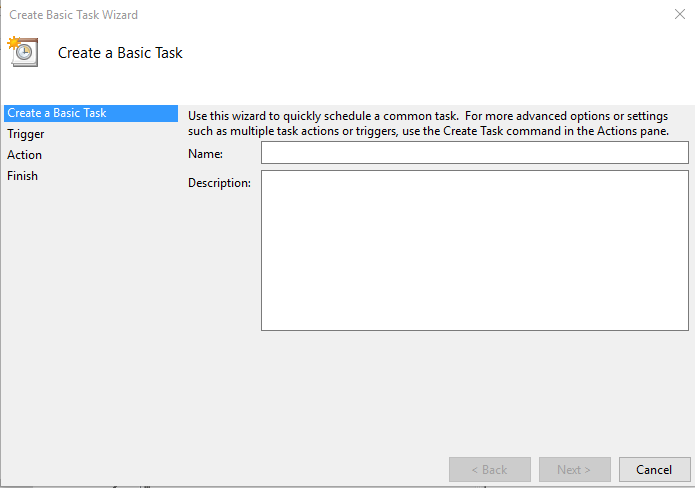695x488 pixels.
Task: Click the task scheduler clock icon
Action: (x=23, y=52)
